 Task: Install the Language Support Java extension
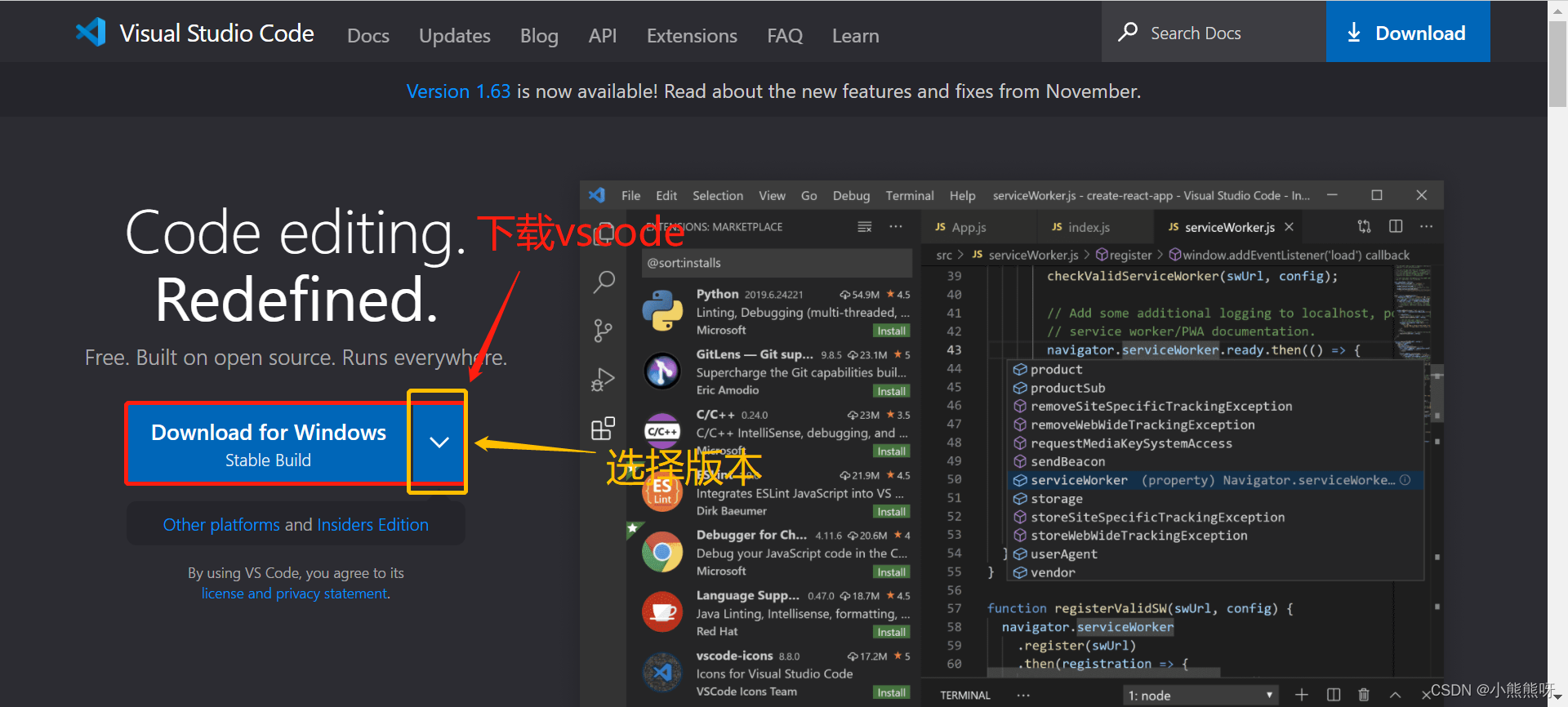pyautogui.click(x=891, y=632)
